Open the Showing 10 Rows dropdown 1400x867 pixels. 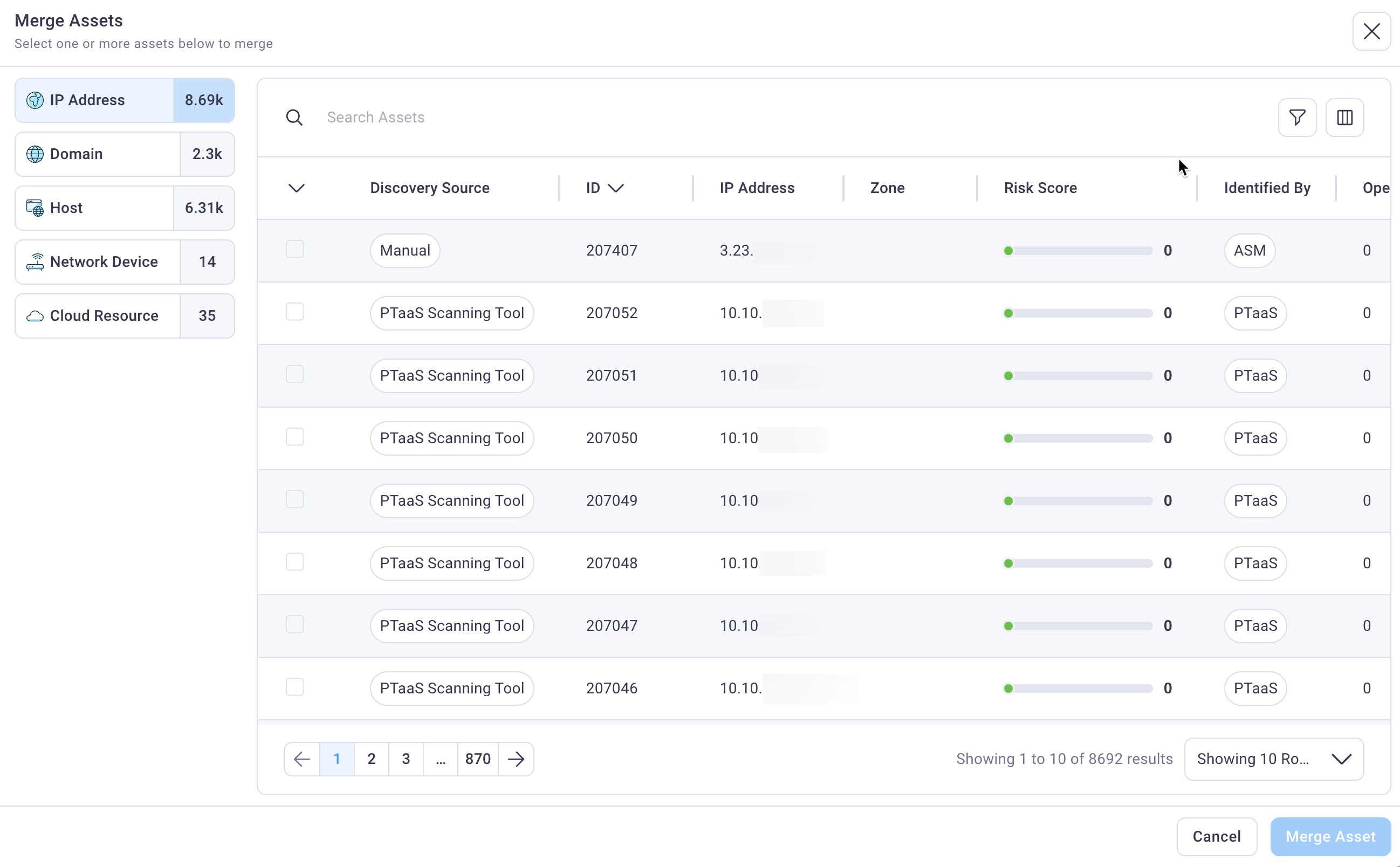pos(1274,759)
